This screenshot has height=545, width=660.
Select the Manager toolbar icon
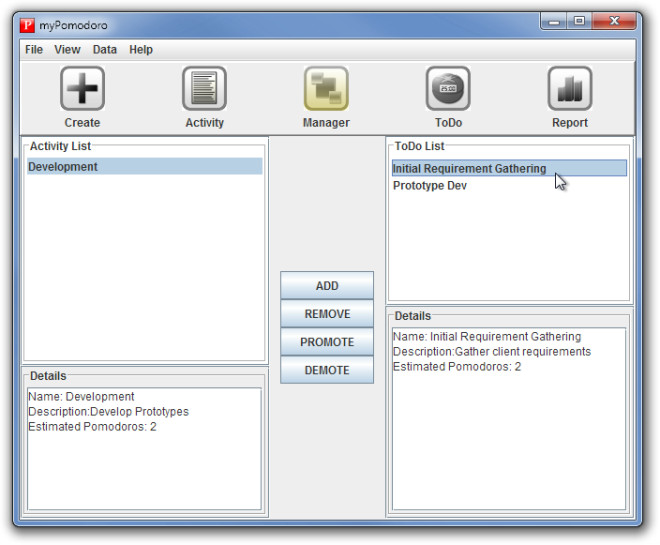pyautogui.click(x=326, y=88)
